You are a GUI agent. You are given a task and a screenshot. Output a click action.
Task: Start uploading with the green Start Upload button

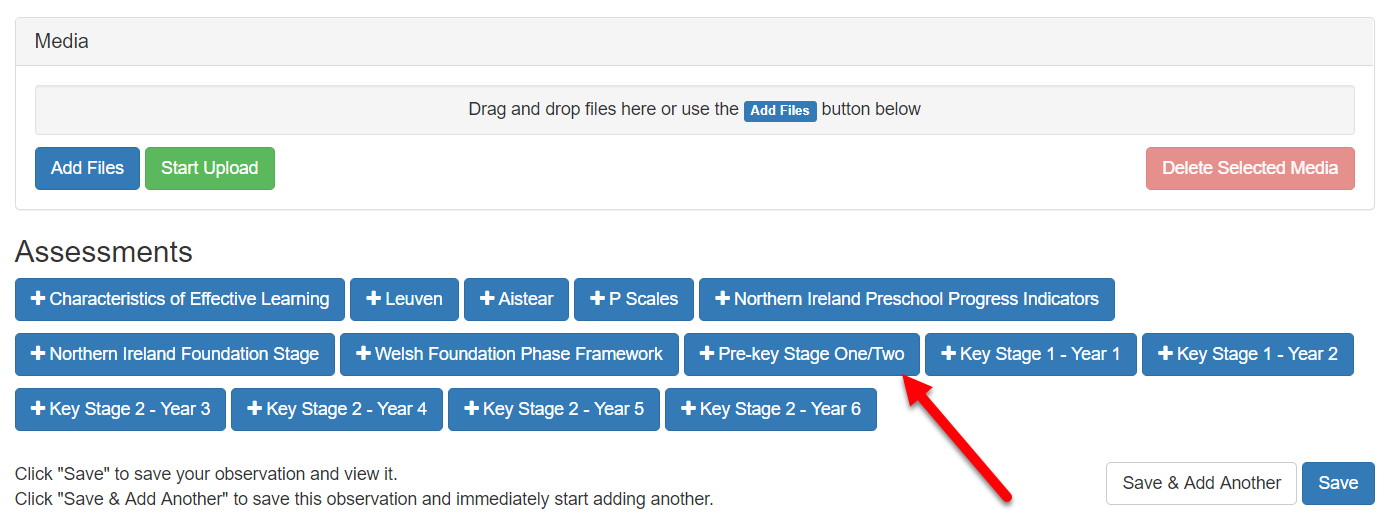click(210, 168)
